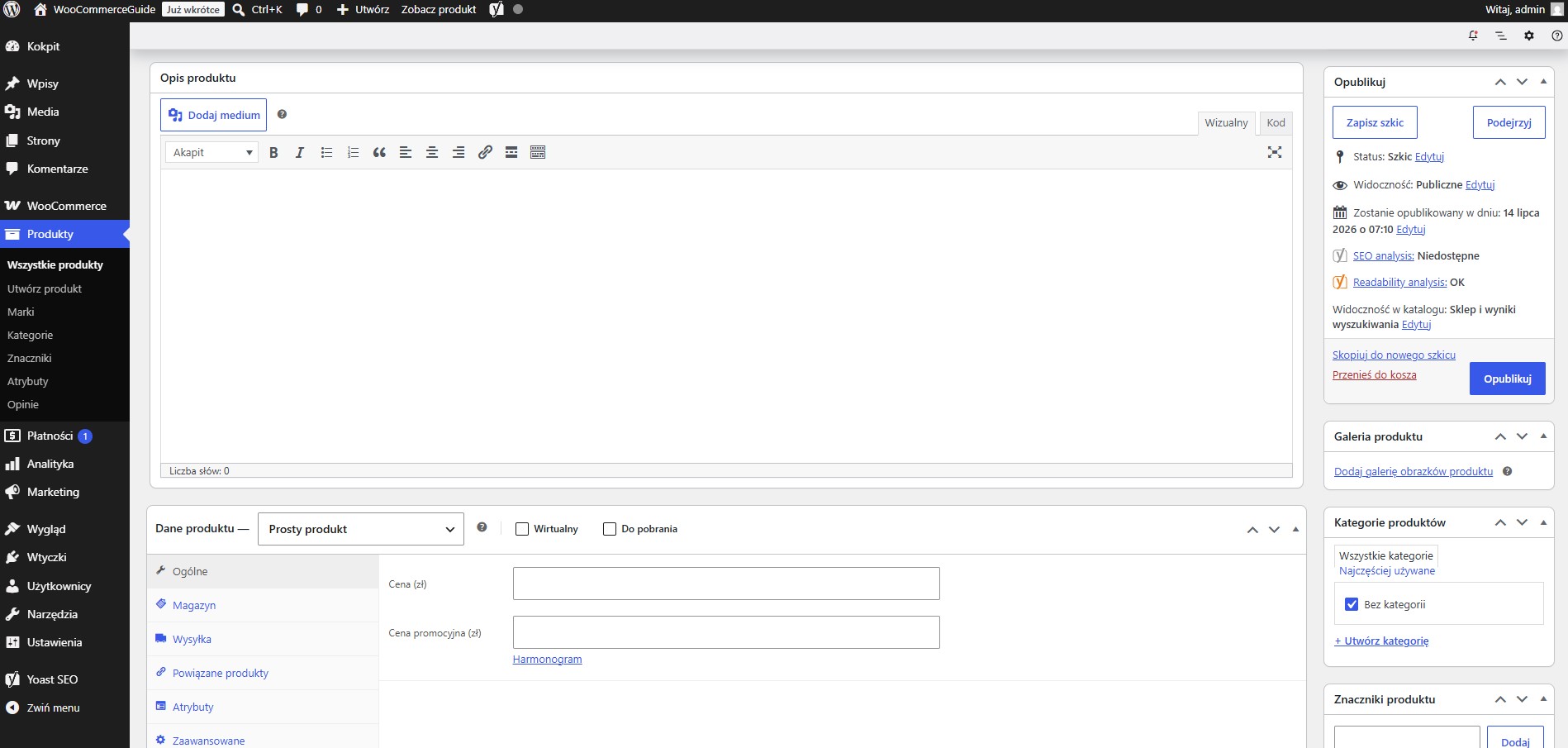Open the Akapit paragraph format dropdown

point(212,152)
